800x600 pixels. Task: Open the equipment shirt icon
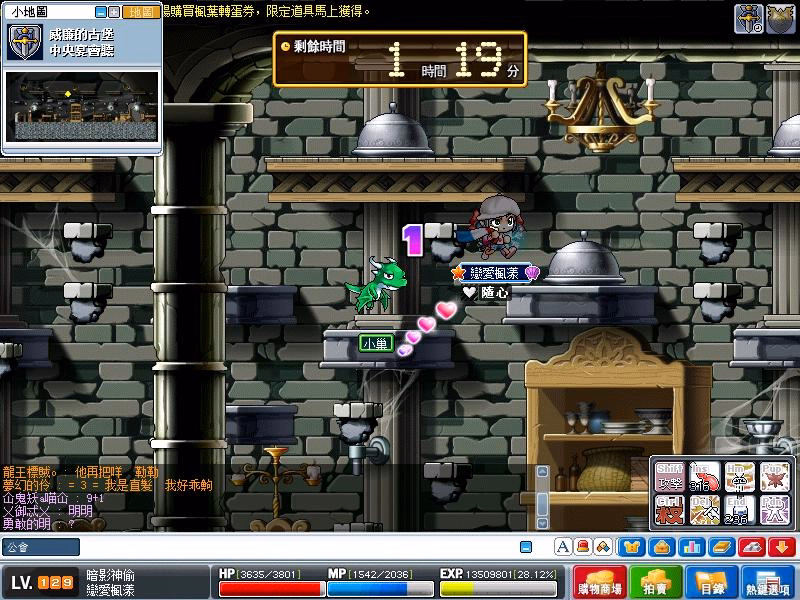(x=632, y=547)
